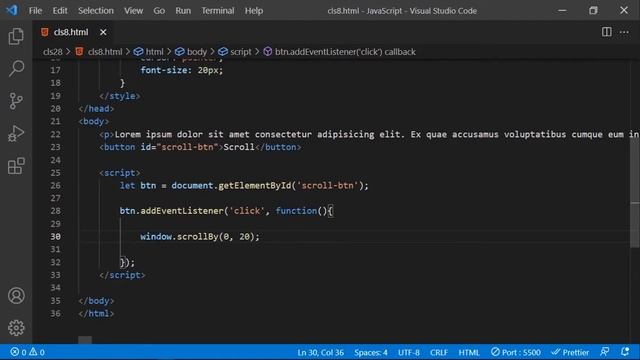Click the opening <script> tag on line 25
This screenshot has height=360, width=640.
point(119,173)
